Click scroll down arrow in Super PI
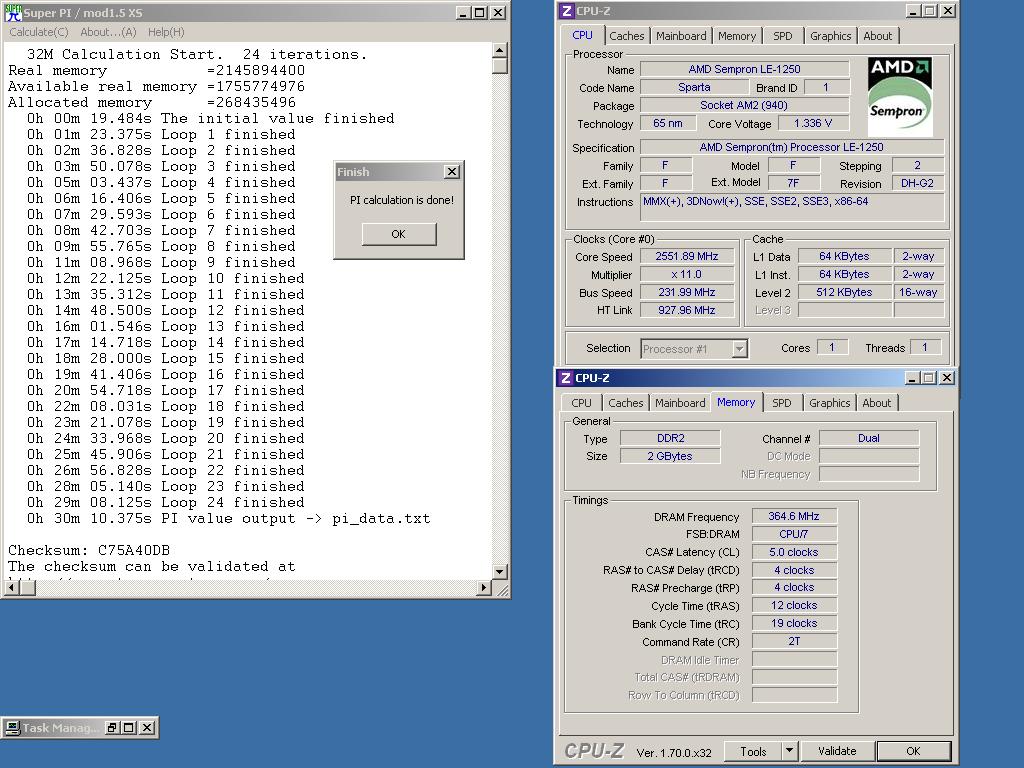The image size is (1024, 768). pyautogui.click(x=500, y=572)
